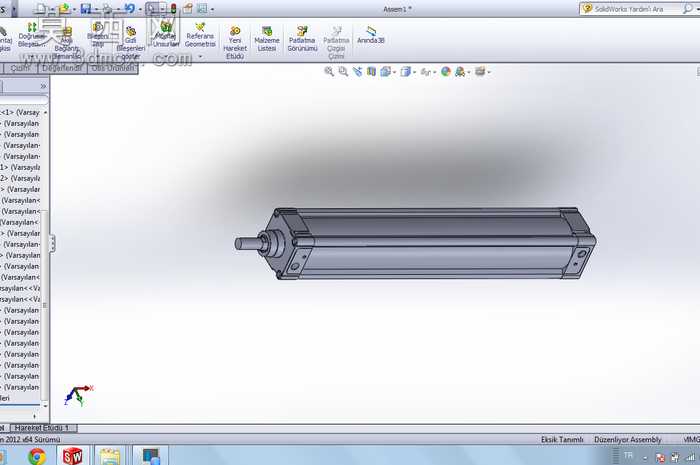This screenshot has width=700, height=465.
Task: Switch to the Değerlendir tab
Action: (62, 68)
